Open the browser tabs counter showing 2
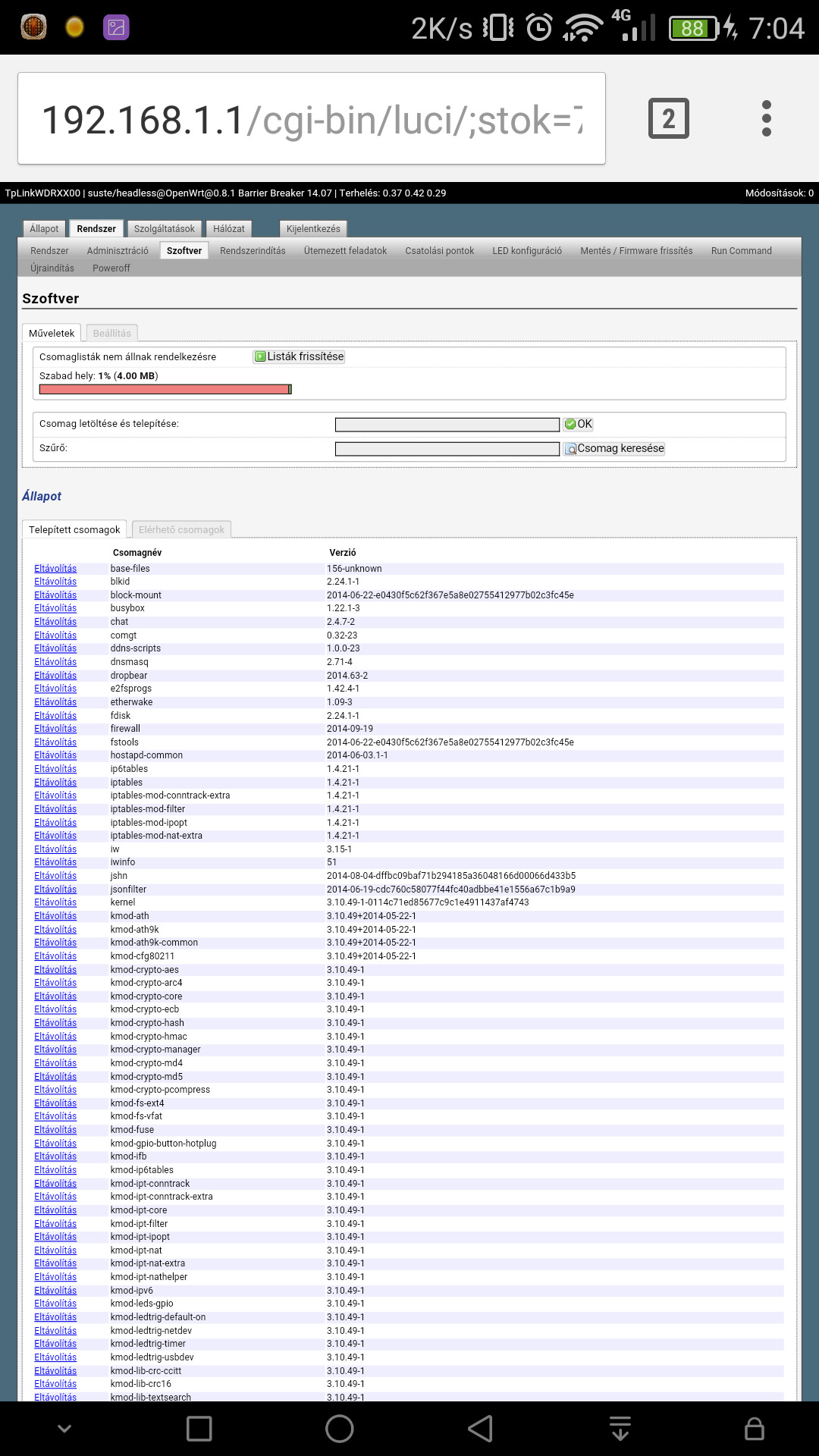 pos(668,118)
